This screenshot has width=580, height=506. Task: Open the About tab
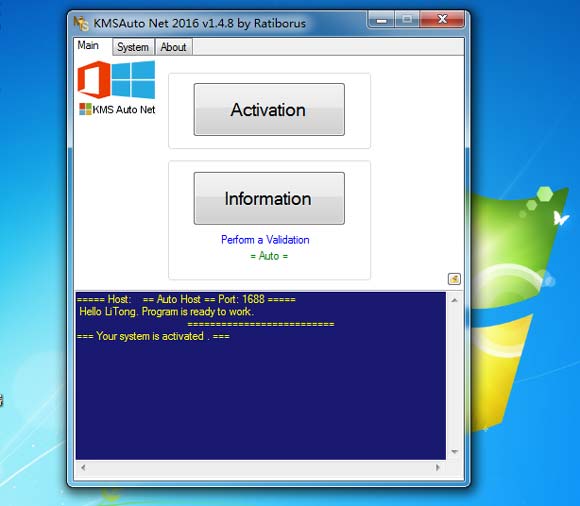pyautogui.click(x=173, y=47)
